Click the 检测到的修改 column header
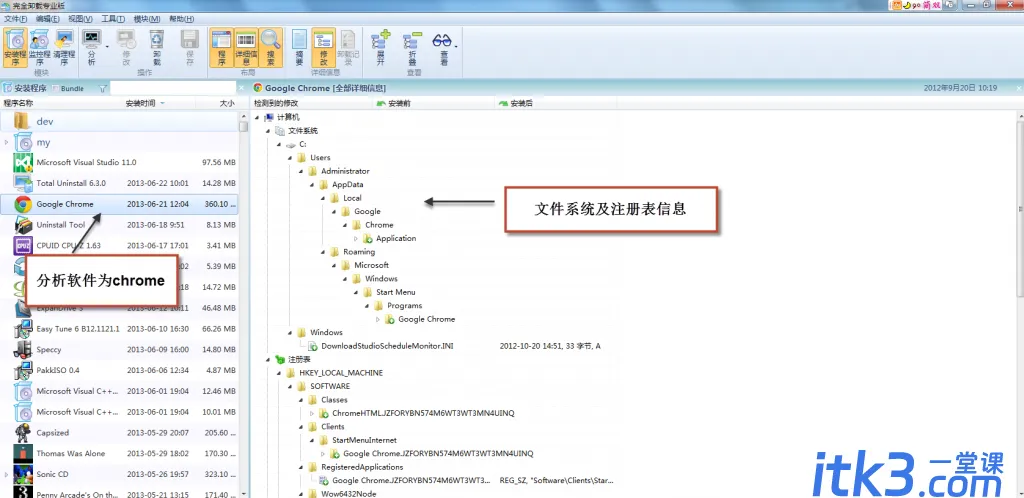The width and height of the screenshot is (1024, 498). tap(276, 103)
